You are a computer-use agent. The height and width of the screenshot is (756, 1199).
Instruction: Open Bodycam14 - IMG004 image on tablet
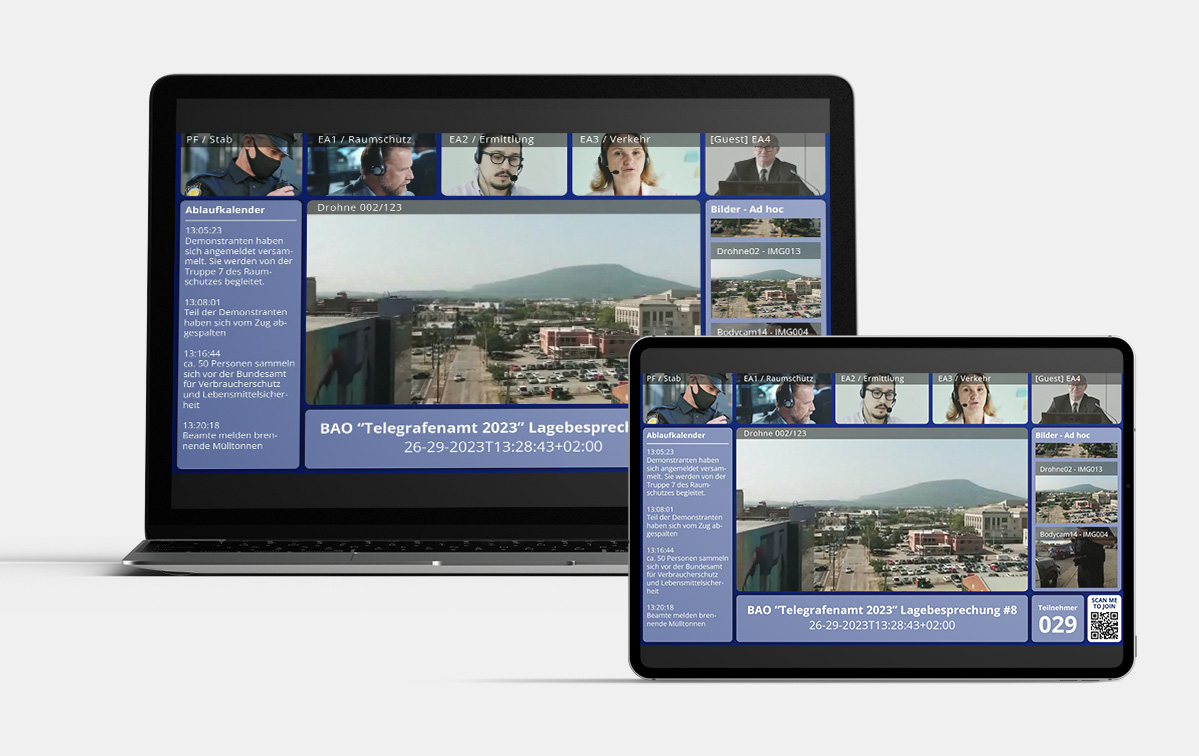[x=1076, y=560]
